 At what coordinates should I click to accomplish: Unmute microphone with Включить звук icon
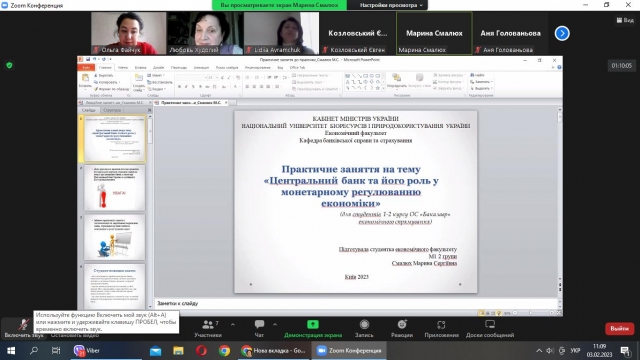[x=23, y=325]
